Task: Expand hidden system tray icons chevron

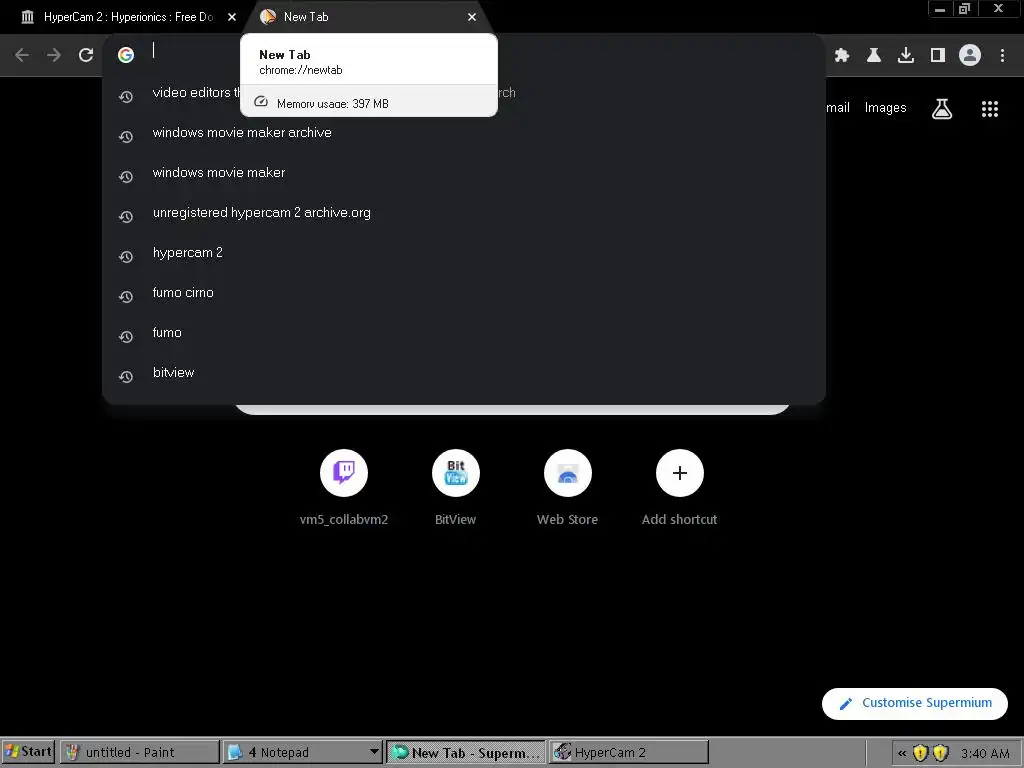Action: pos(902,753)
